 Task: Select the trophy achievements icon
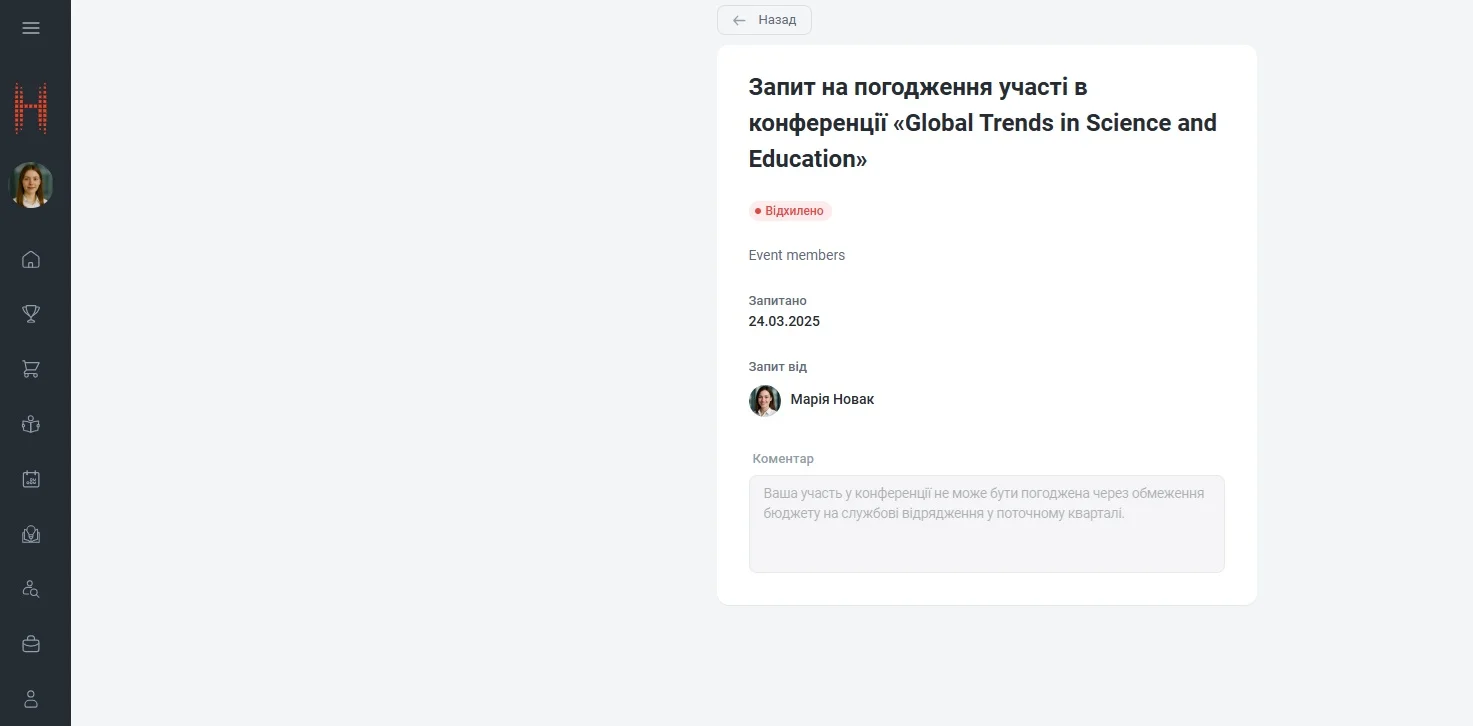point(31,314)
